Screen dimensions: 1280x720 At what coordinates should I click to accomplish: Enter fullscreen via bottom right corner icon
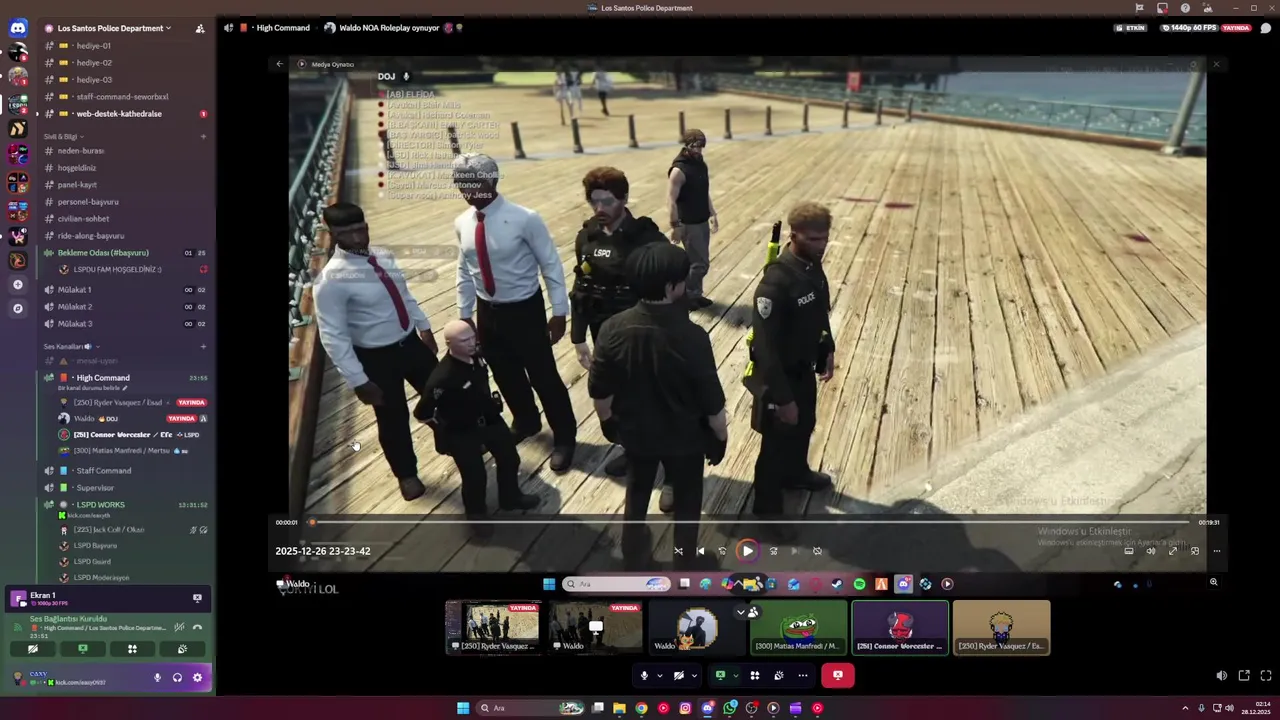click(x=1266, y=676)
